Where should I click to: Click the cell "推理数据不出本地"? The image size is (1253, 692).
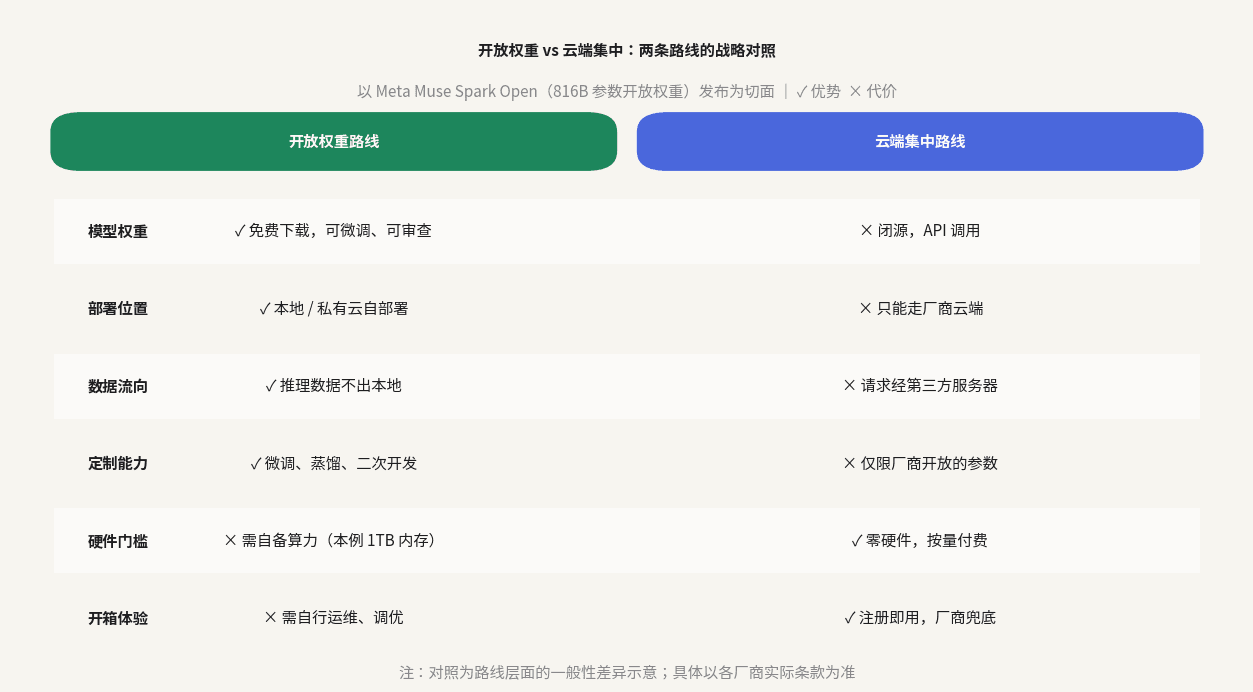click(x=333, y=385)
